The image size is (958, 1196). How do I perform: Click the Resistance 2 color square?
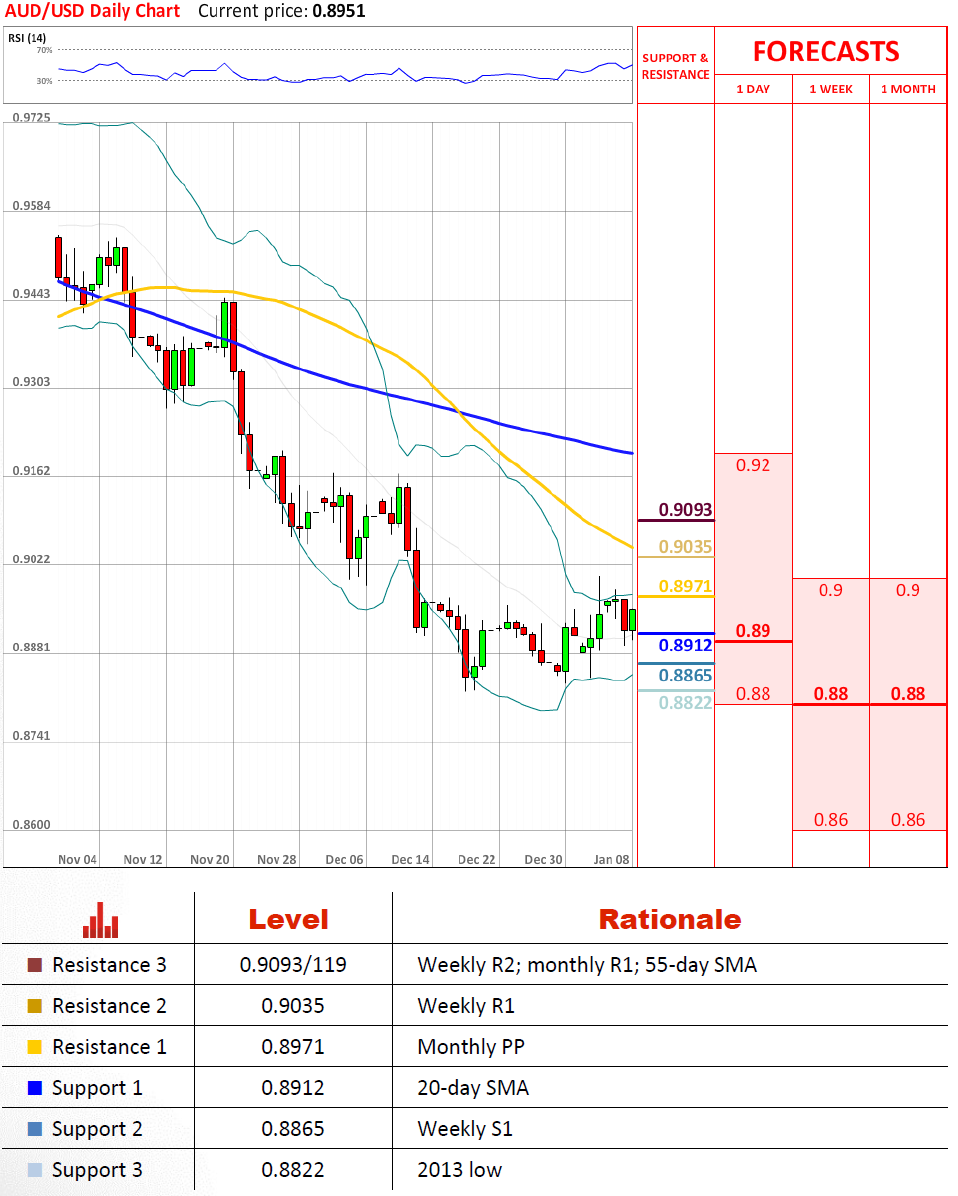click(x=36, y=1007)
